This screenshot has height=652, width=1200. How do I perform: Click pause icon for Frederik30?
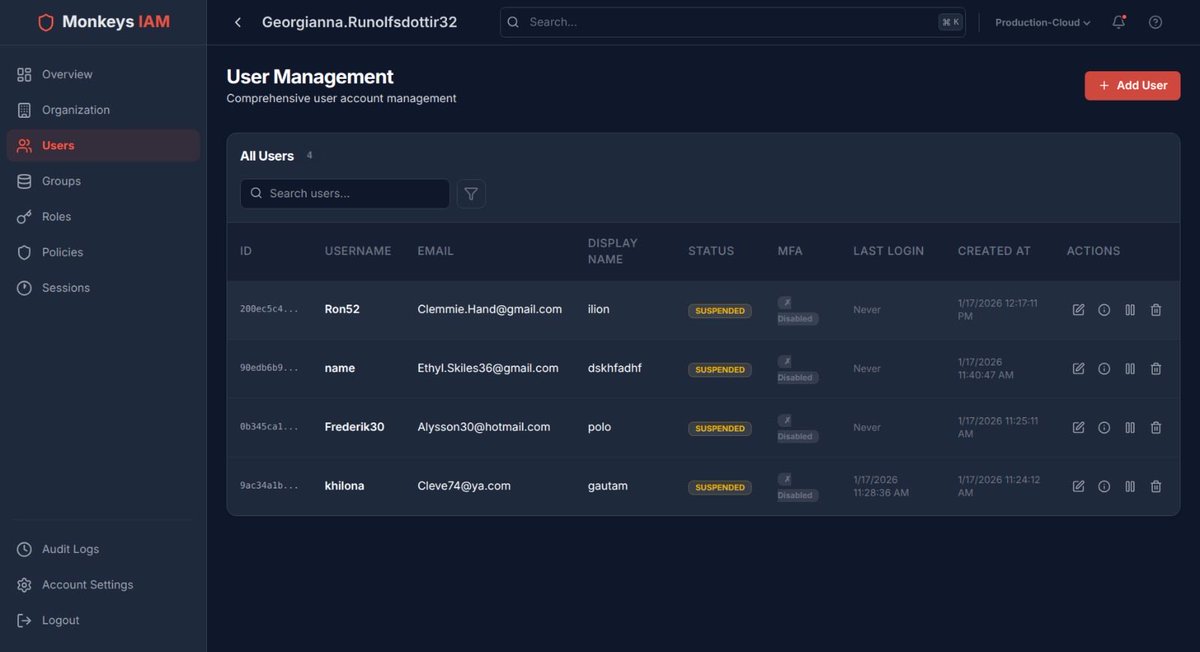point(1130,428)
